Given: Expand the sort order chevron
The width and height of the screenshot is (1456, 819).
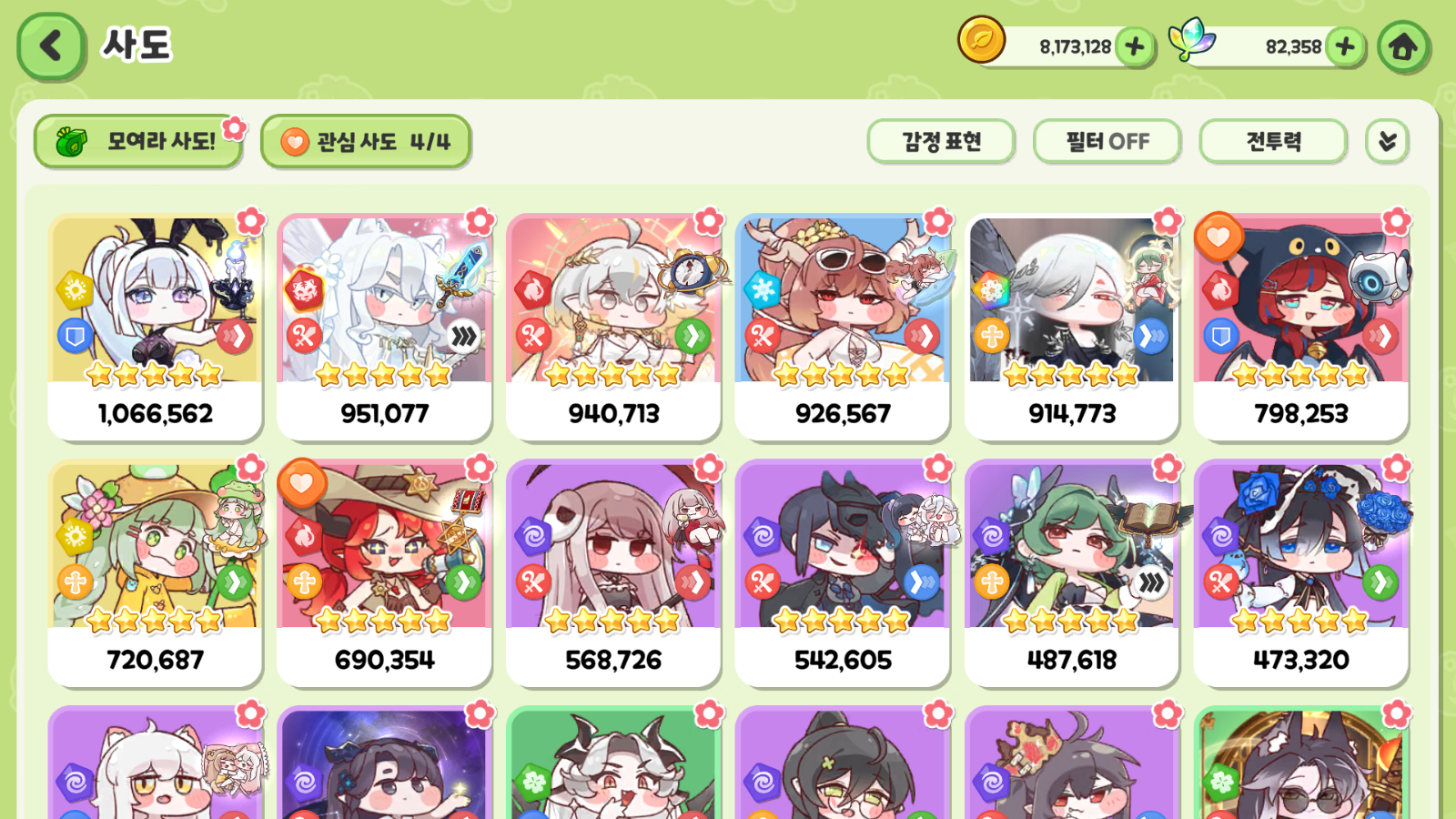Looking at the screenshot, I should point(1387,142).
